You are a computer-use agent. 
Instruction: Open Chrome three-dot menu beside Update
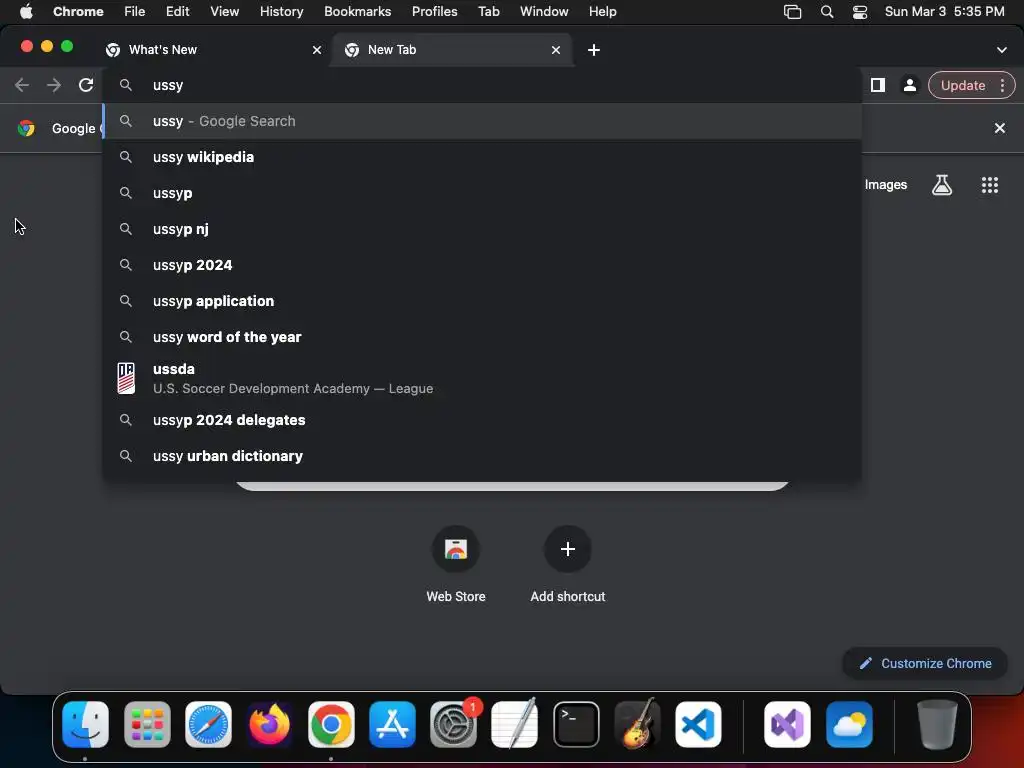1002,85
